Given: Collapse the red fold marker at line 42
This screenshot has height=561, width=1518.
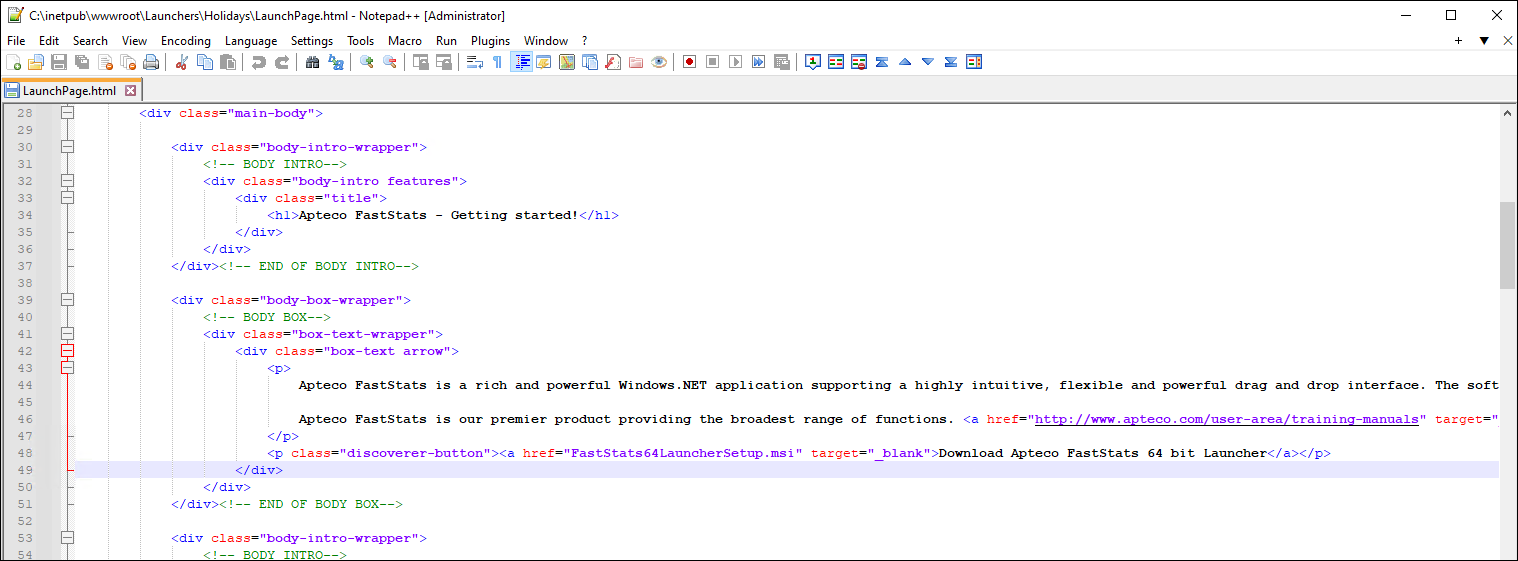Looking at the screenshot, I should (68, 351).
